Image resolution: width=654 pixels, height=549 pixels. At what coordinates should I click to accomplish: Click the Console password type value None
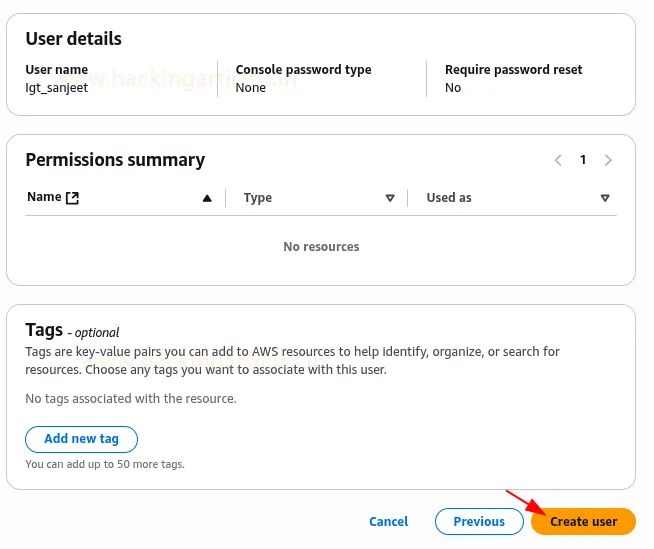click(250, 88)
